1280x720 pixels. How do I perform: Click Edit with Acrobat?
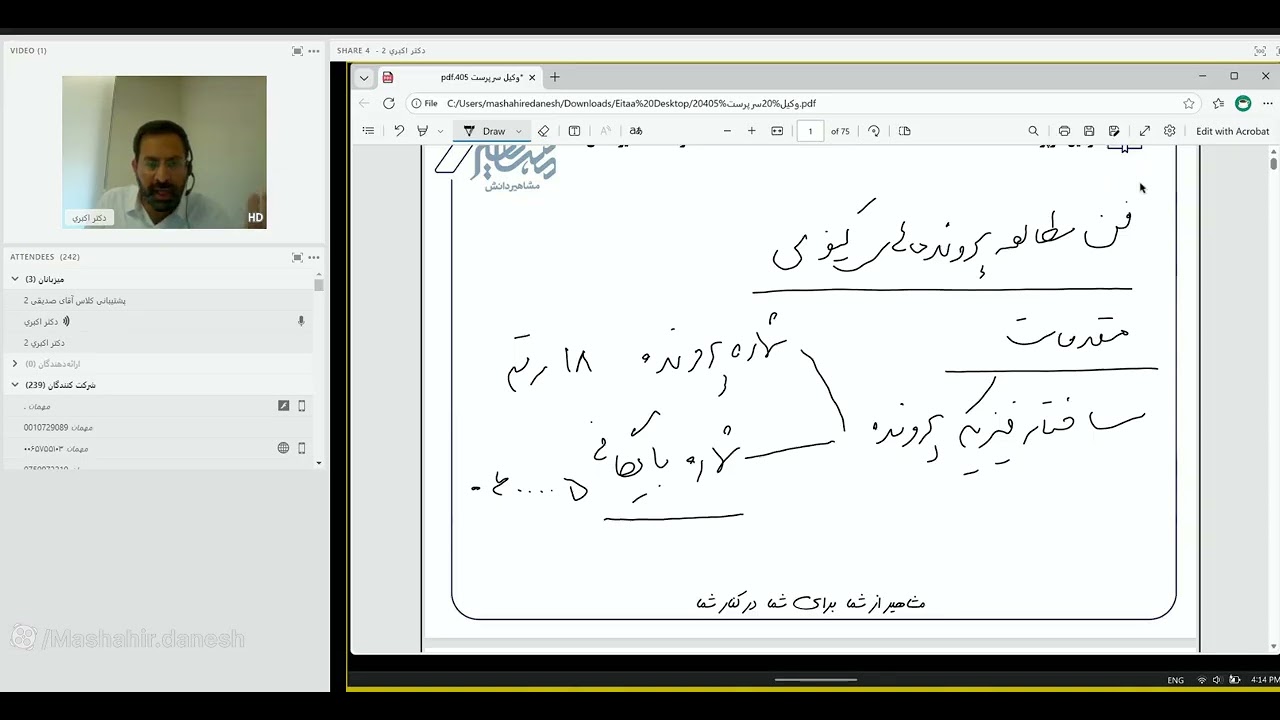pyautogui.click(x=1232, y=131)
